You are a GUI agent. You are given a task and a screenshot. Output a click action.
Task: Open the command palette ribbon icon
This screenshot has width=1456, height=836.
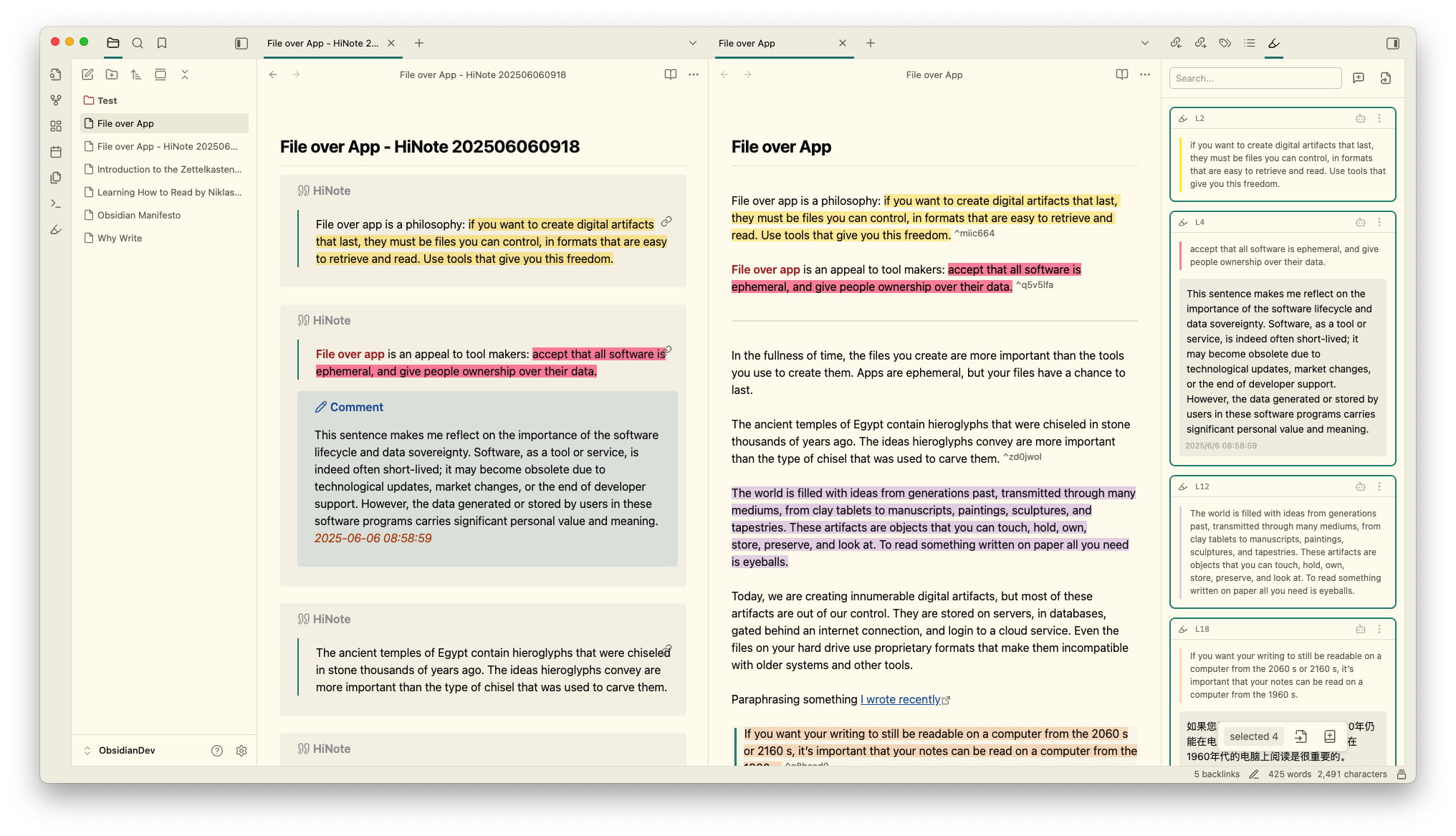(56, 203)
